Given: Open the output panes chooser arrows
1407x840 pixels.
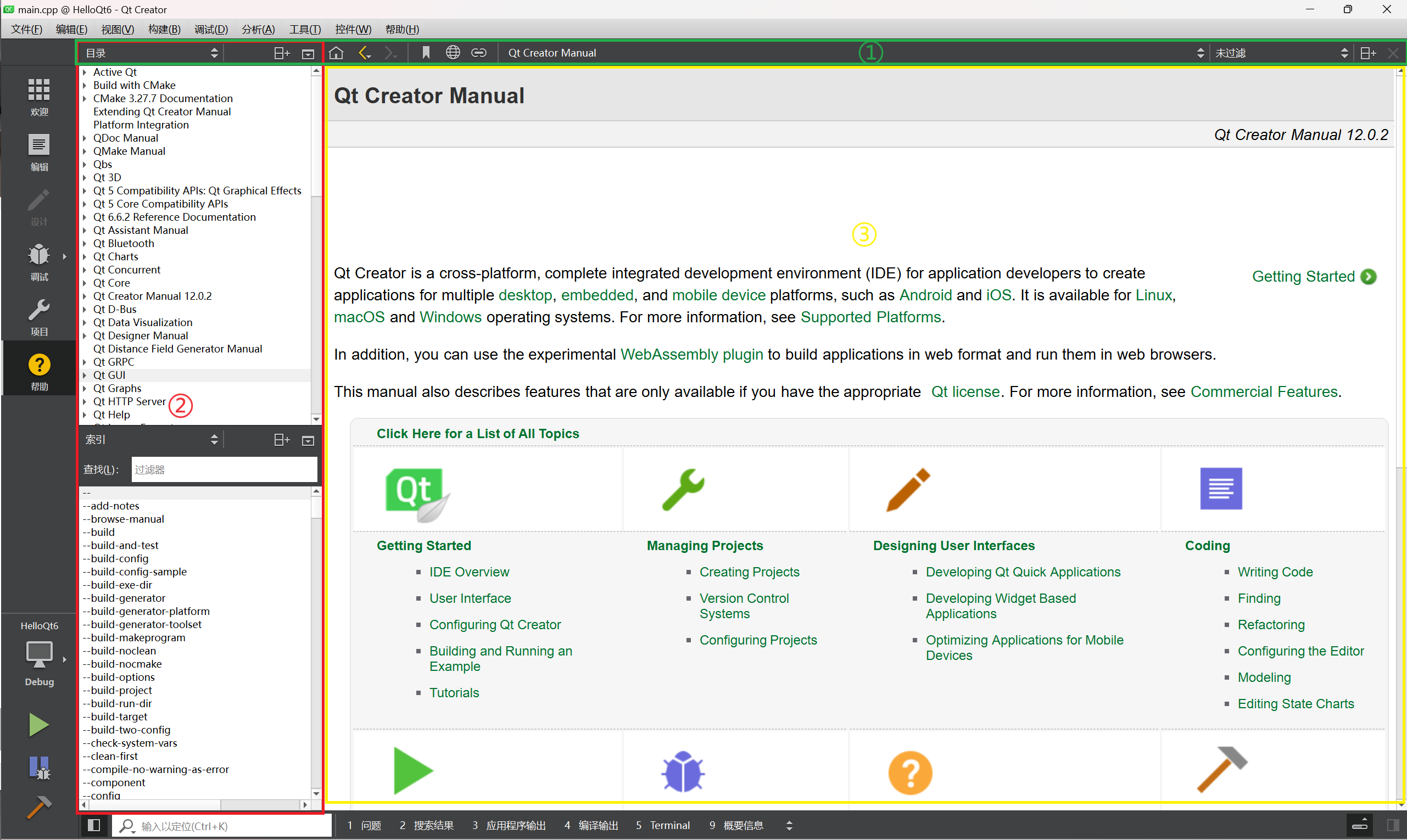Looking at the screenshot, I should point(789,825).
